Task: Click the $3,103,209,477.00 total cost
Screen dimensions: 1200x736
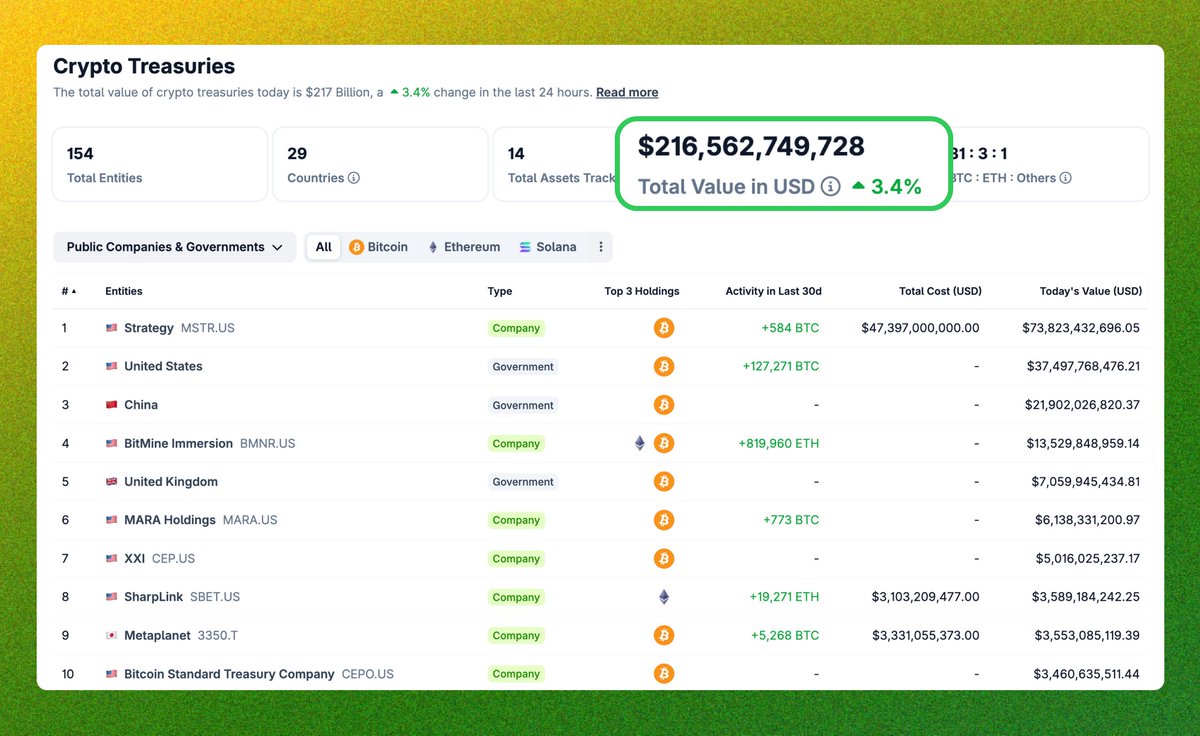Action: click(x=926, y=597)
